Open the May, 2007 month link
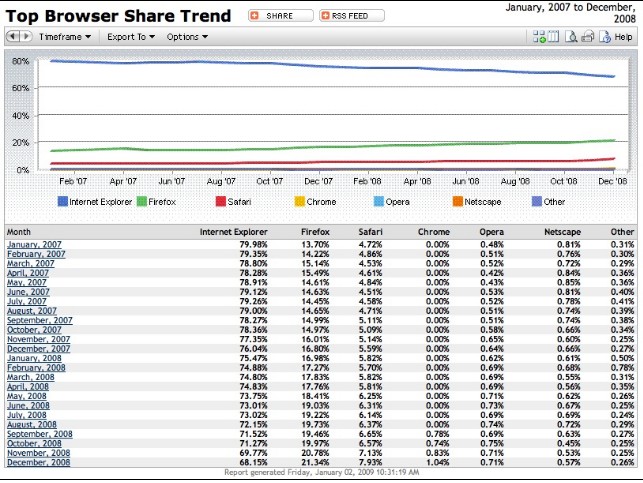 [27, 282]
